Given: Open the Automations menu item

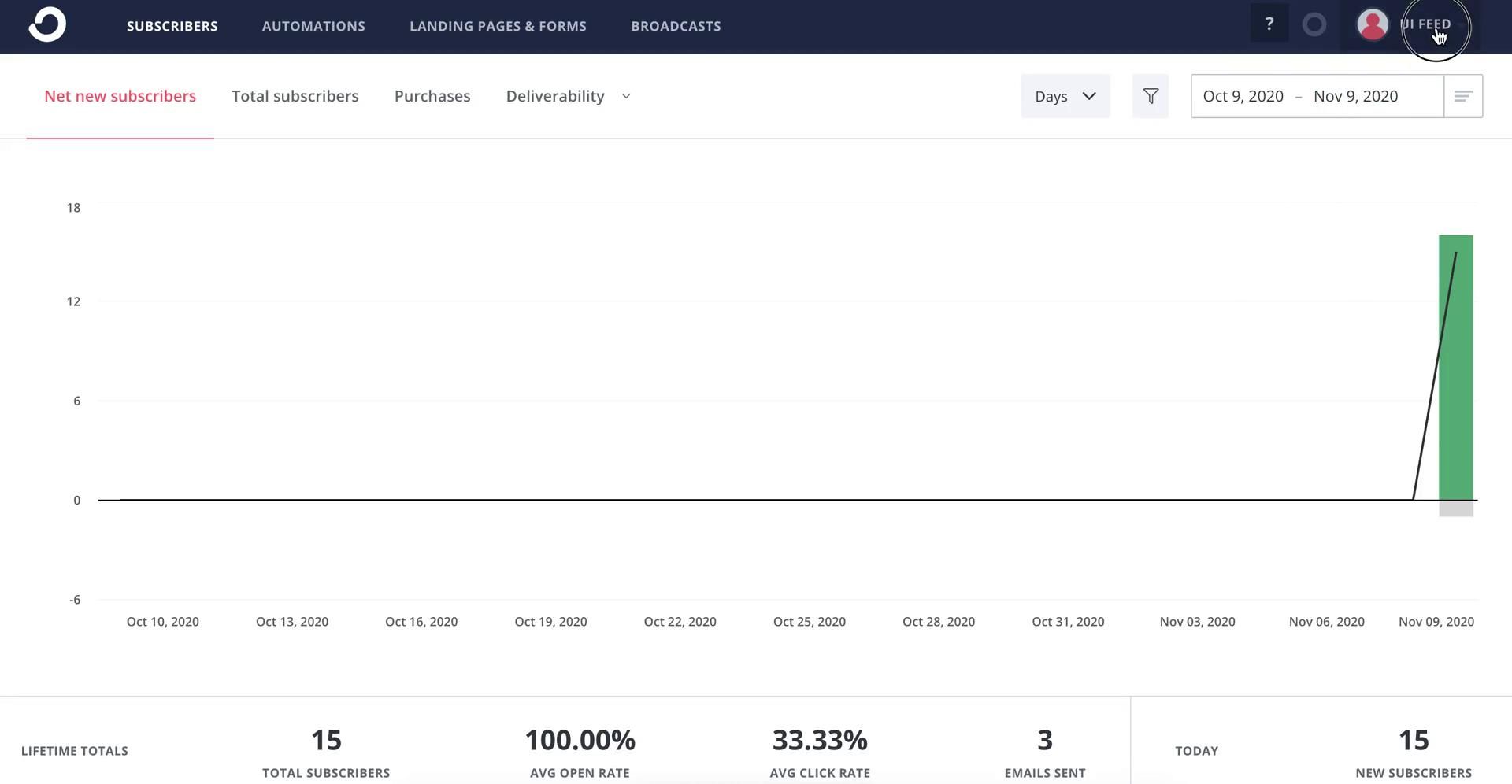Looking at the screenshot, I should [x=313, y=26].
